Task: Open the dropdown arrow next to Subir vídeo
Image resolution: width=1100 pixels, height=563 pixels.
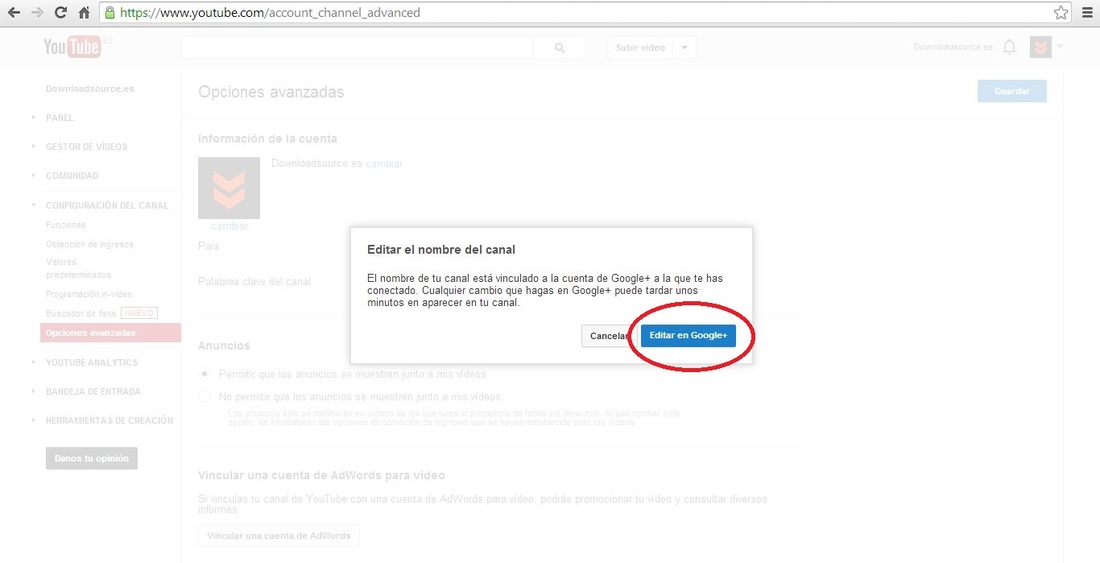Action: pos(685,48)
